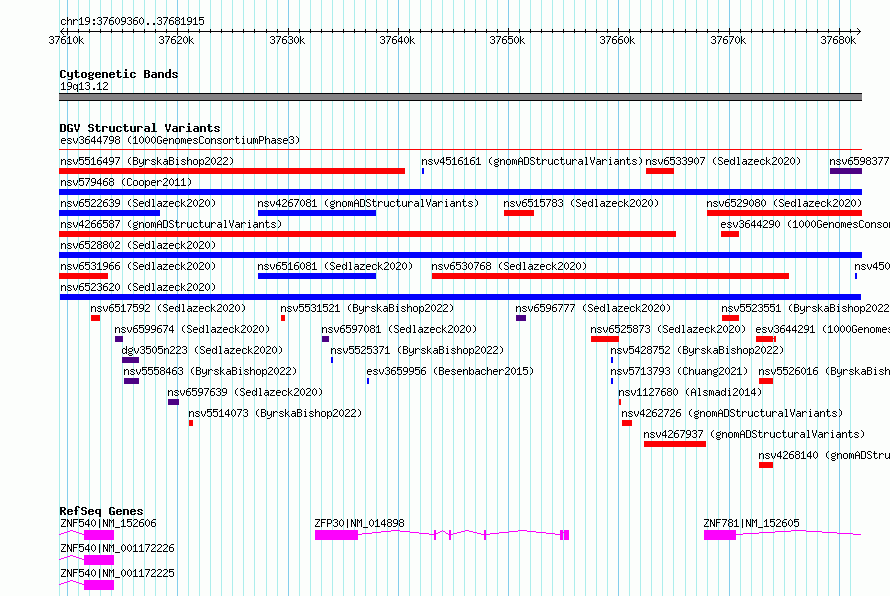Click the 19q13.12 cytogenetic band bar
Image resolution: width=890 pixels, height=596 pixels.
[460, 97]
